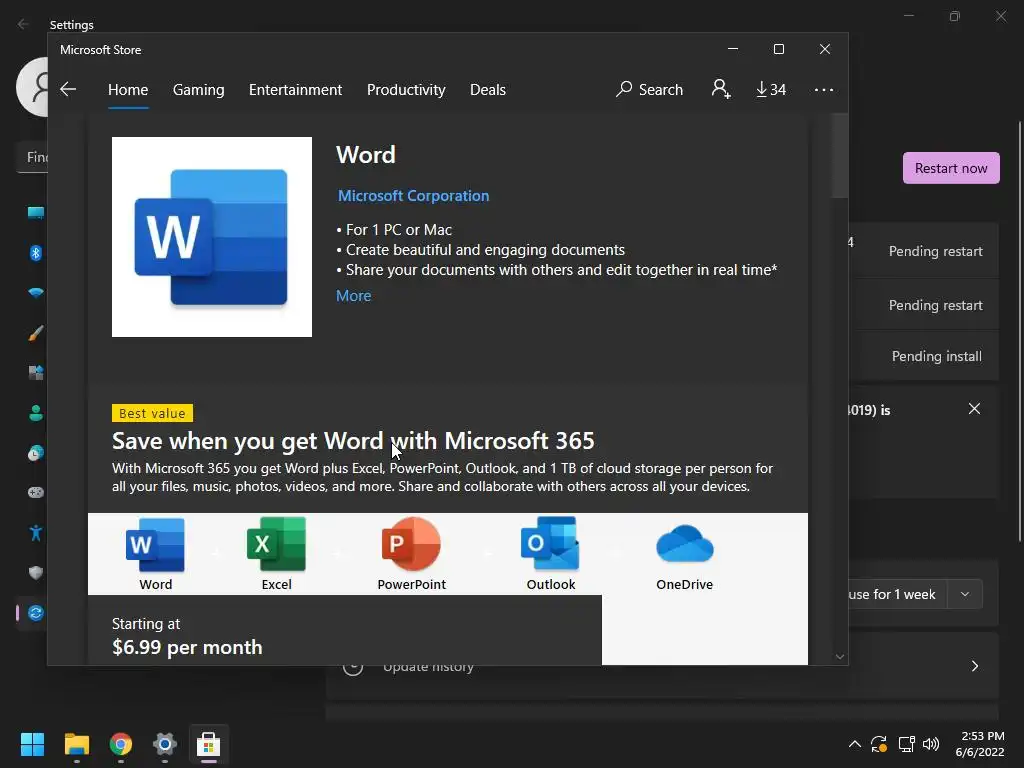Click the $6.99 per month price
The width and height of the screenshot is (1024, 768).
[187, 647]
